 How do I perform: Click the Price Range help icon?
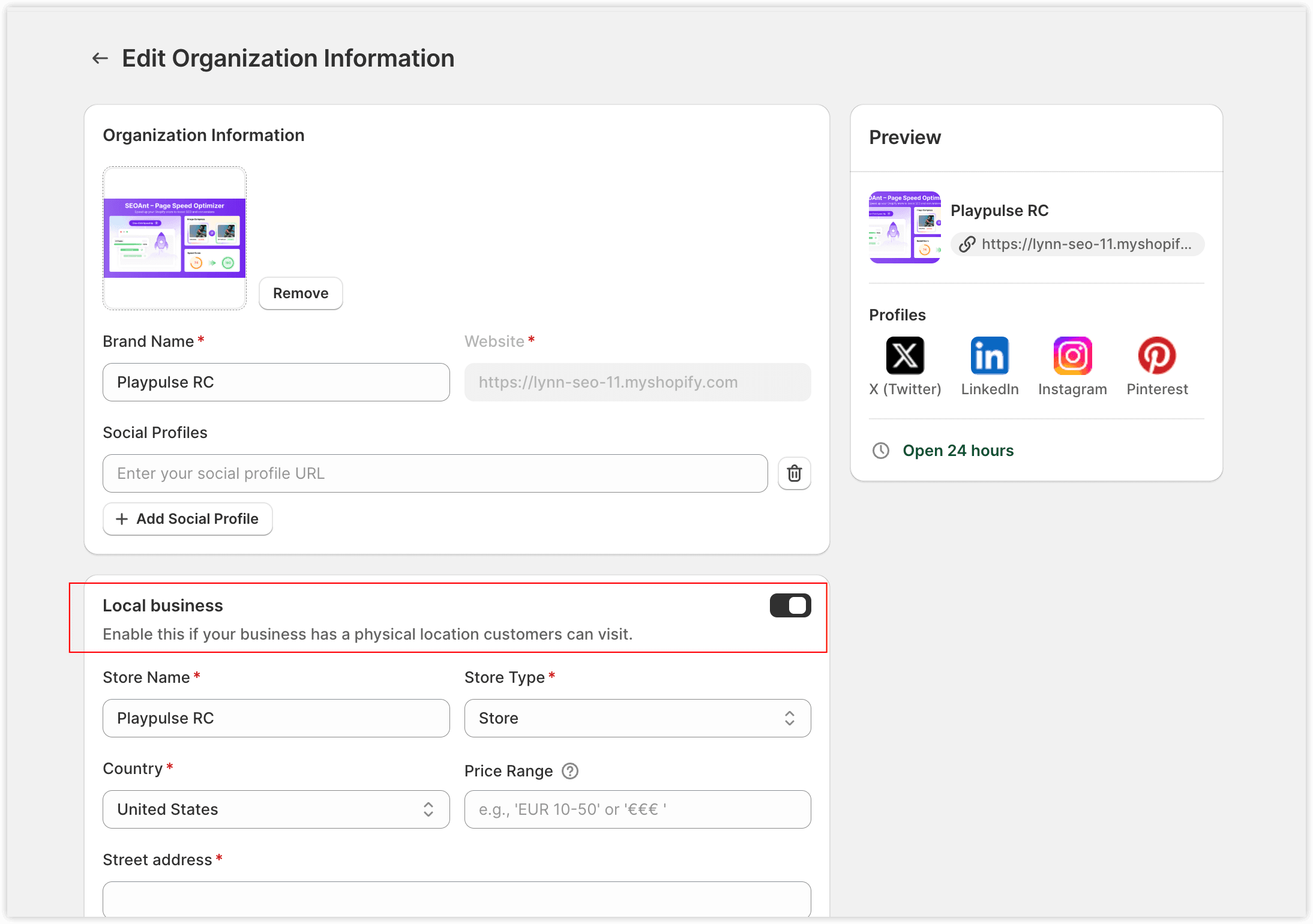[569, 771]
